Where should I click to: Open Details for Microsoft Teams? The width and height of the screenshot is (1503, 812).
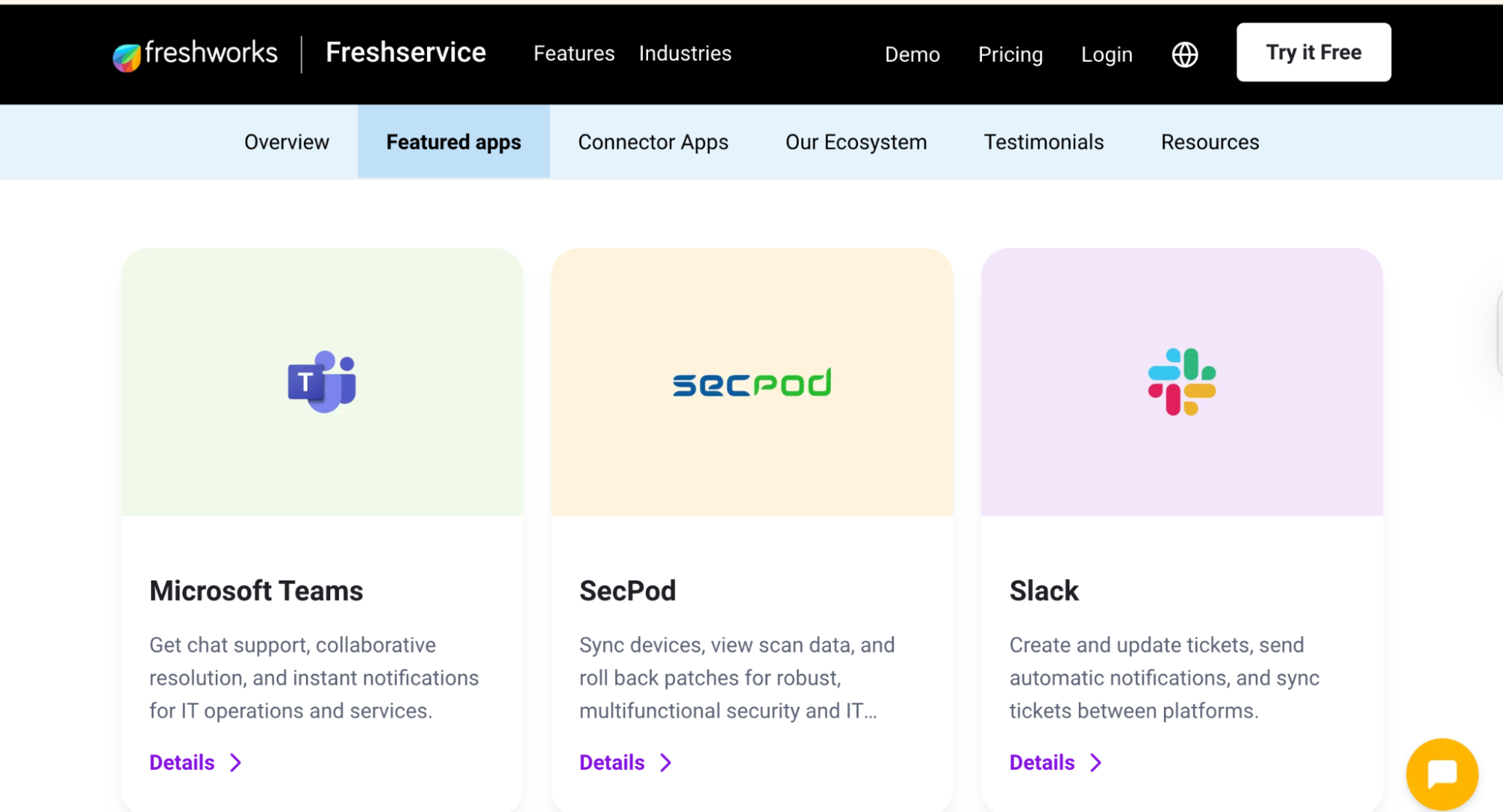click(x=182, y=762)
